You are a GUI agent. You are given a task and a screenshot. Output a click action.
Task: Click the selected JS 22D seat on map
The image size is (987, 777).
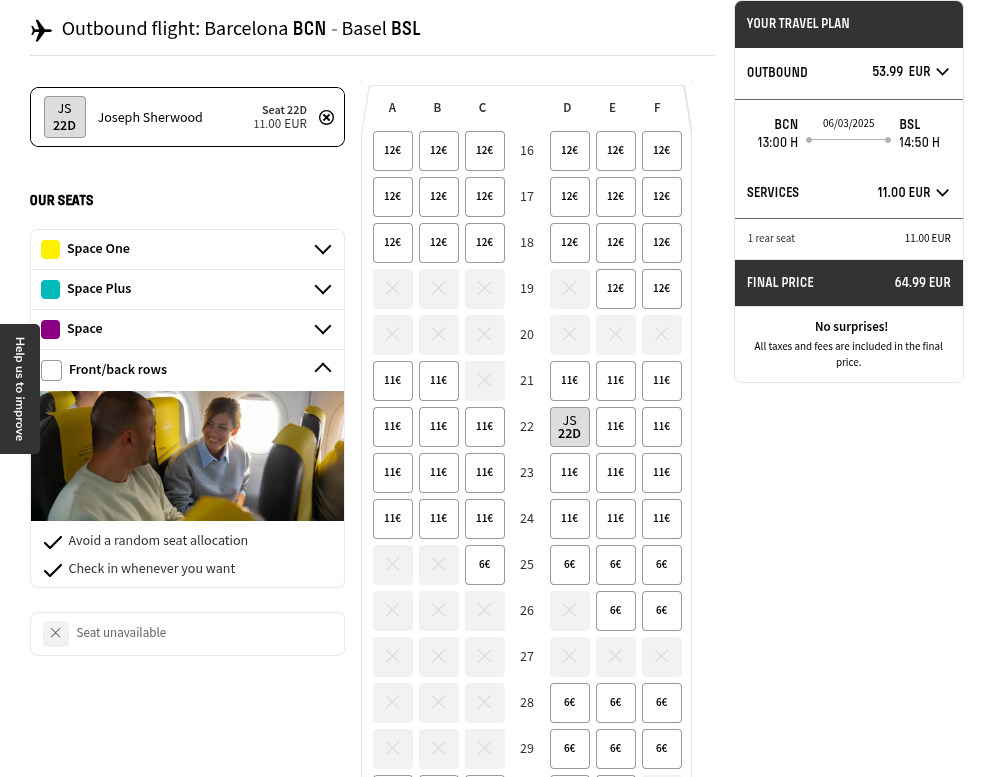[x=570, y=427]
